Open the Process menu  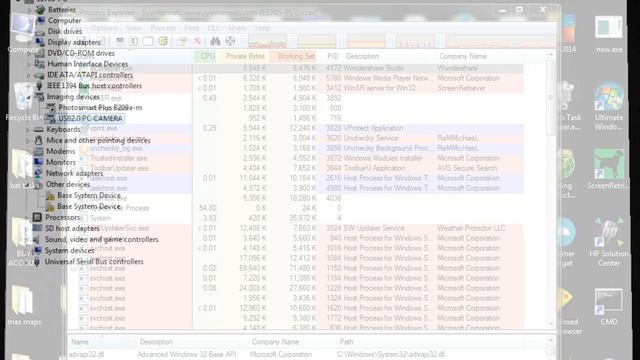[x=163, y=28]
